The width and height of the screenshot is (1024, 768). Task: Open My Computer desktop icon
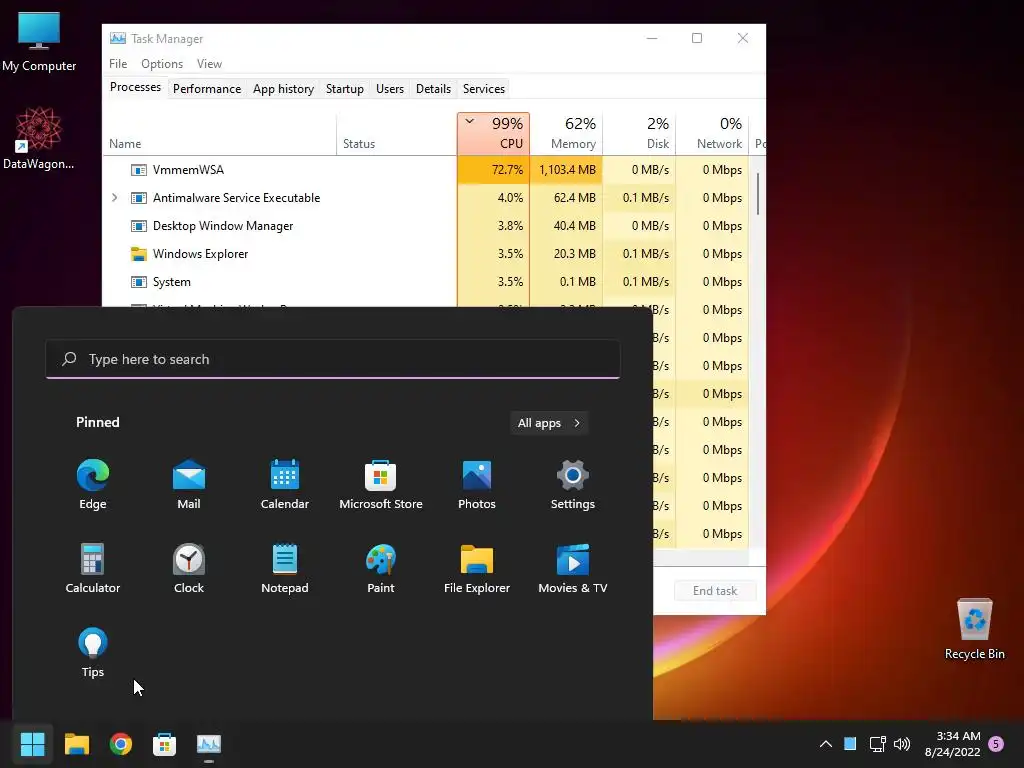coord(39,42)
